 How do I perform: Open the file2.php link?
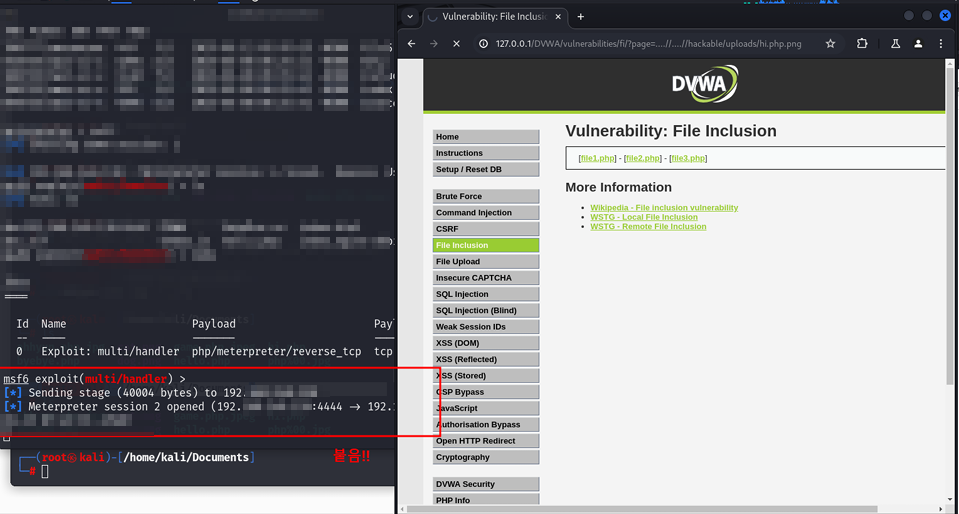[x=643, y=158]
